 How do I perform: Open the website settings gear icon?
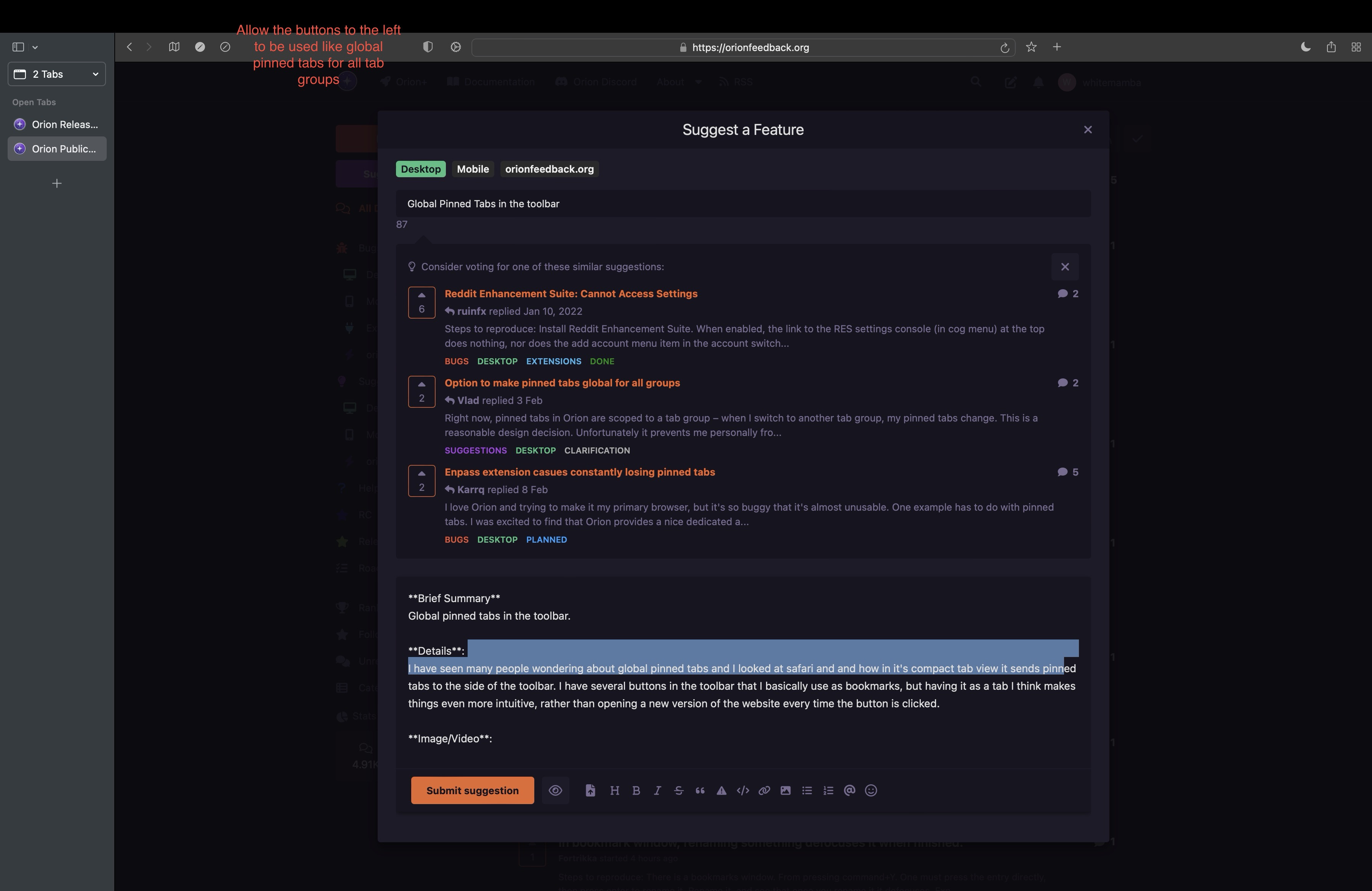(x=456, y=47)
